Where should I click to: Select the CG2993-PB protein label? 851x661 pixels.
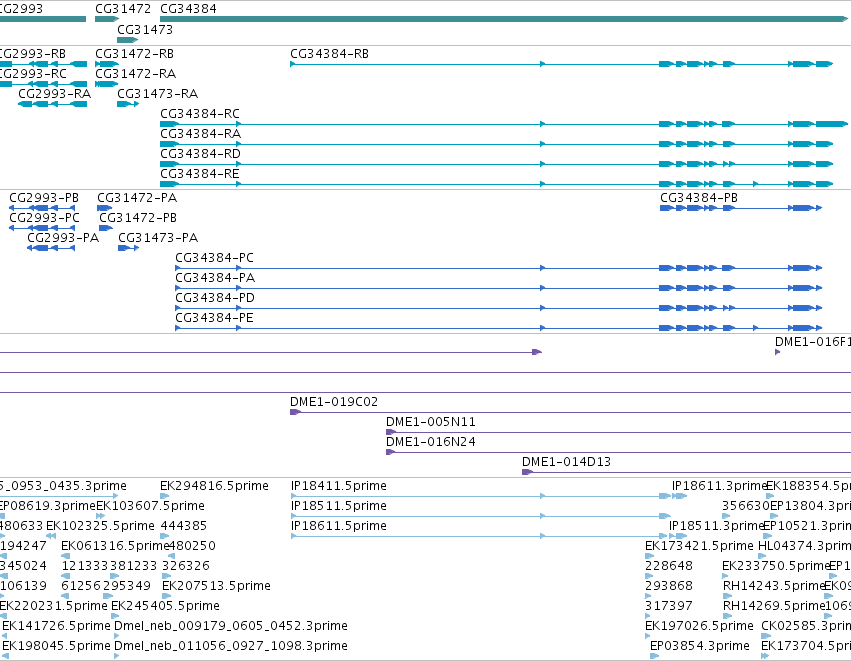tap(44, 198)
